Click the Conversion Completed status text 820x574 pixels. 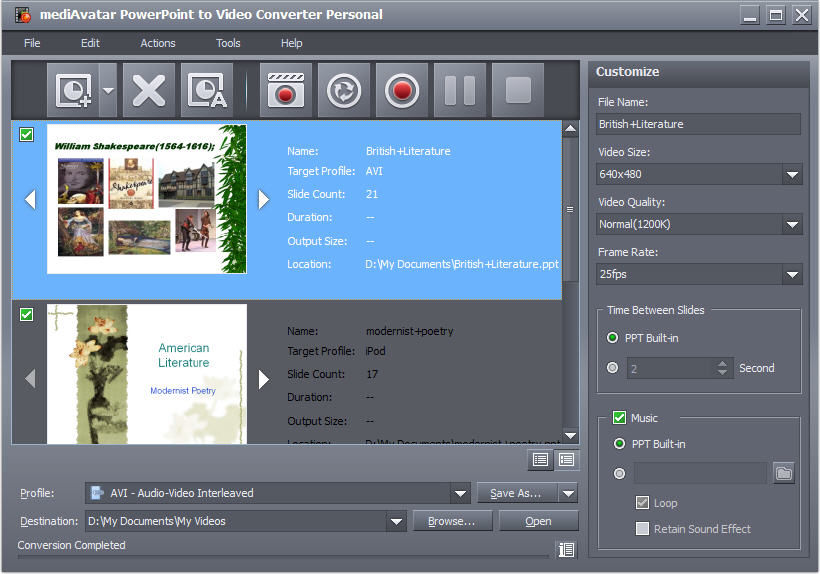point(72,545)
